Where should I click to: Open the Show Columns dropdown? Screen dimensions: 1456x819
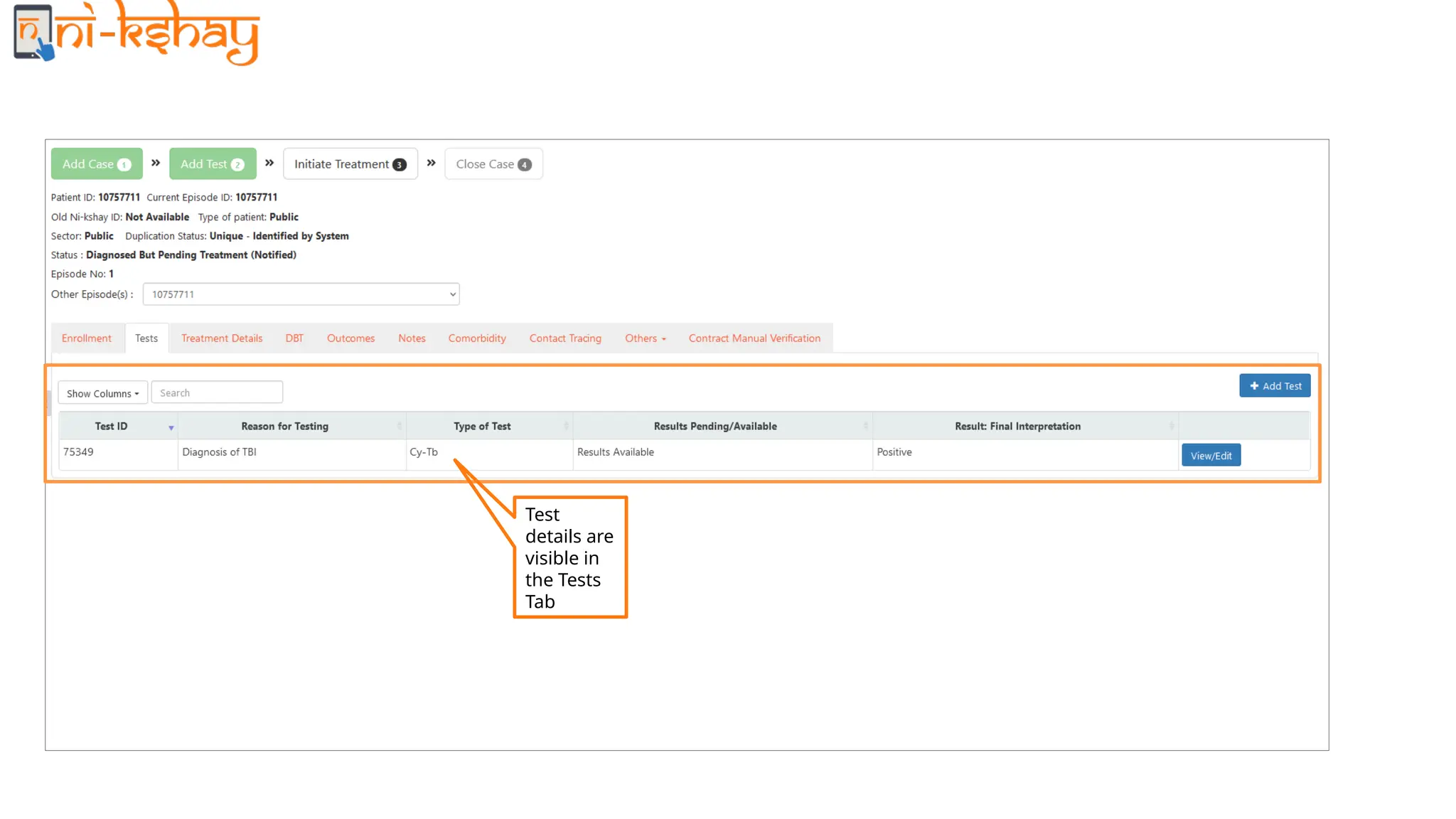tap(102, 393)
